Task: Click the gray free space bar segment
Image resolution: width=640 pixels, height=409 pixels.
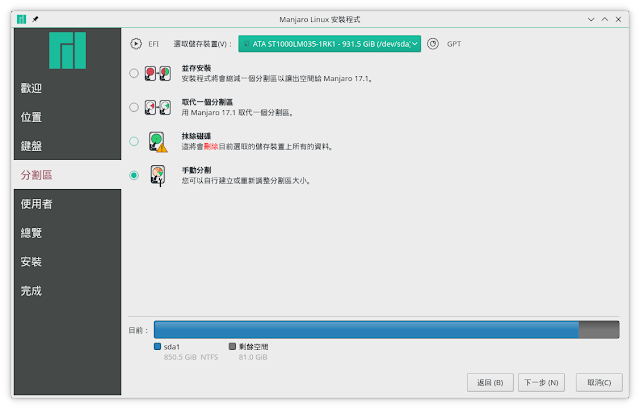Action: click(599, 330)
